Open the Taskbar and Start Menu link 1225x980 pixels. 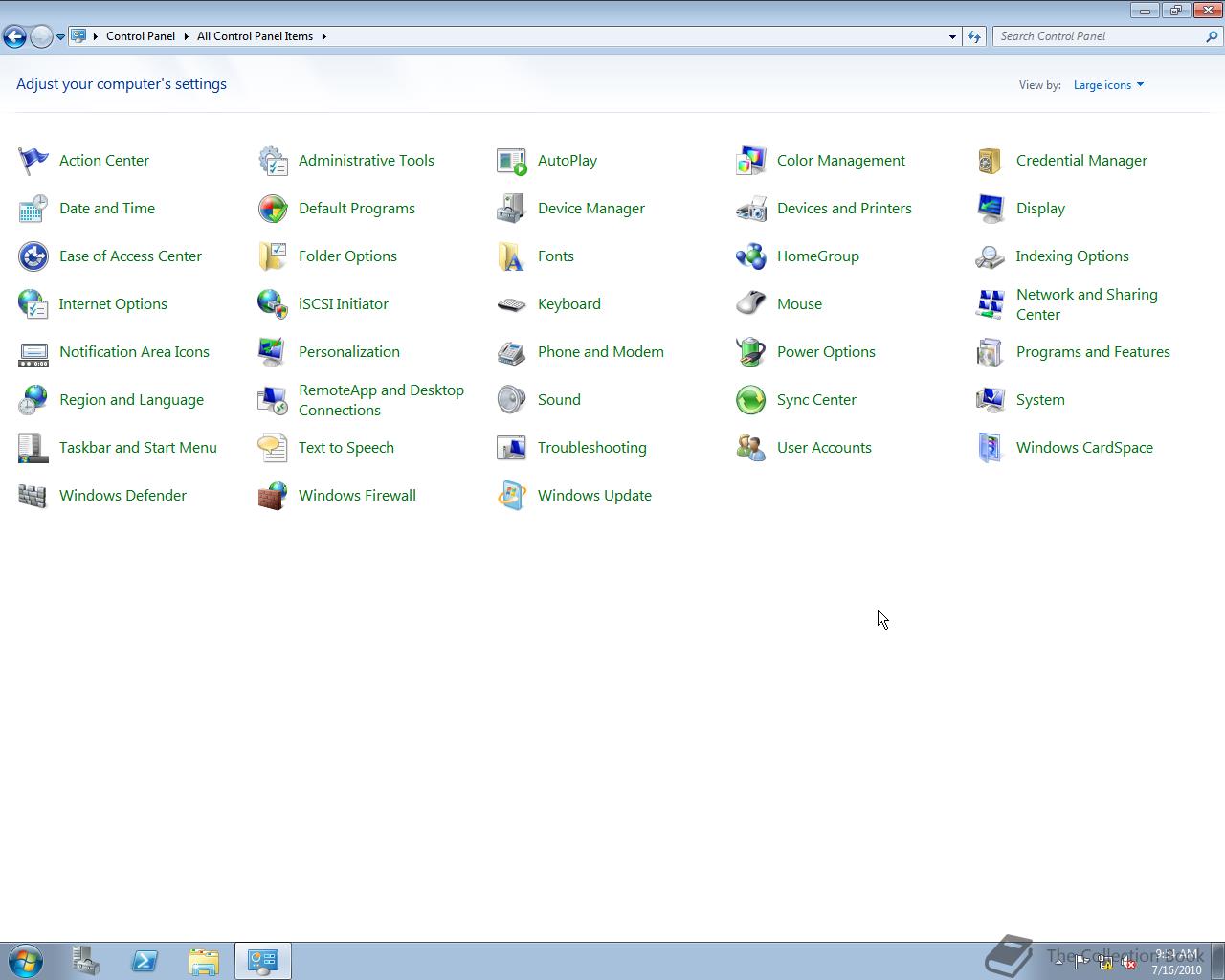pyautogui.click(x=138, y=448)
